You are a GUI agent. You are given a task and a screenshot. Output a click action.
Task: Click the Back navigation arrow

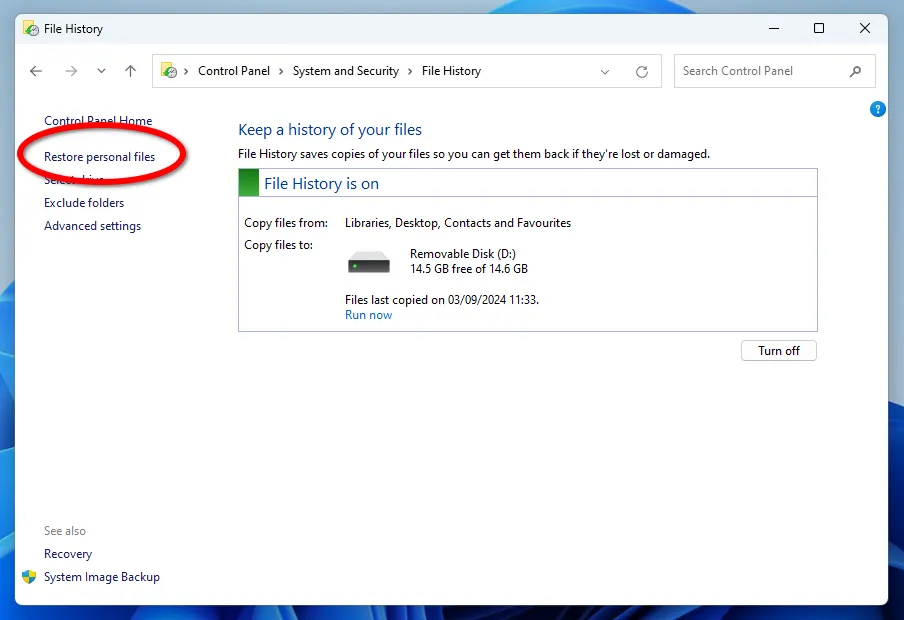[x=36, y=71]
